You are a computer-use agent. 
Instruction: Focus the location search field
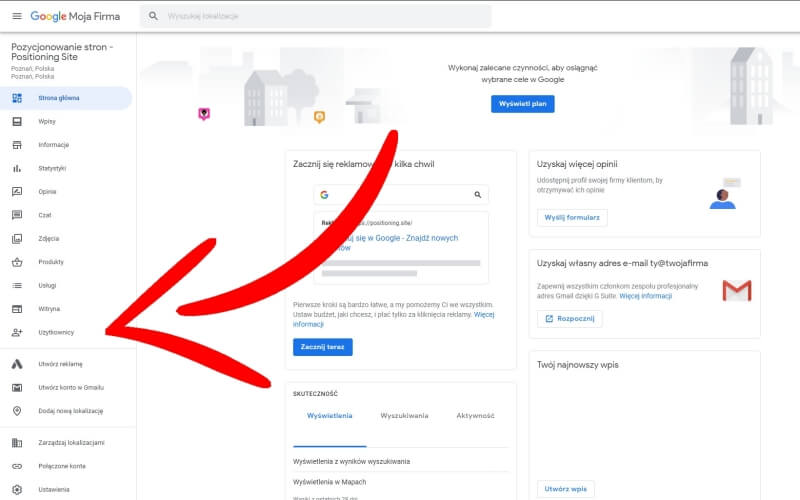(x=316, y=16)
